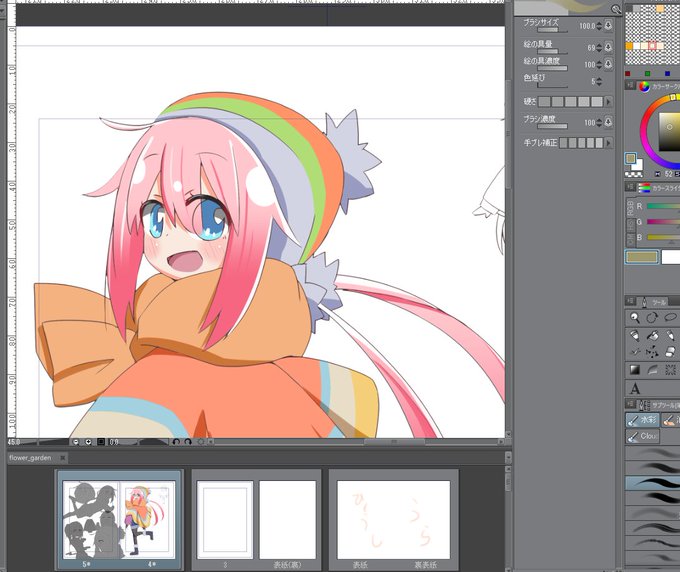Select the highlighted brush stroke preset in the sub tool list

(652, 483)
